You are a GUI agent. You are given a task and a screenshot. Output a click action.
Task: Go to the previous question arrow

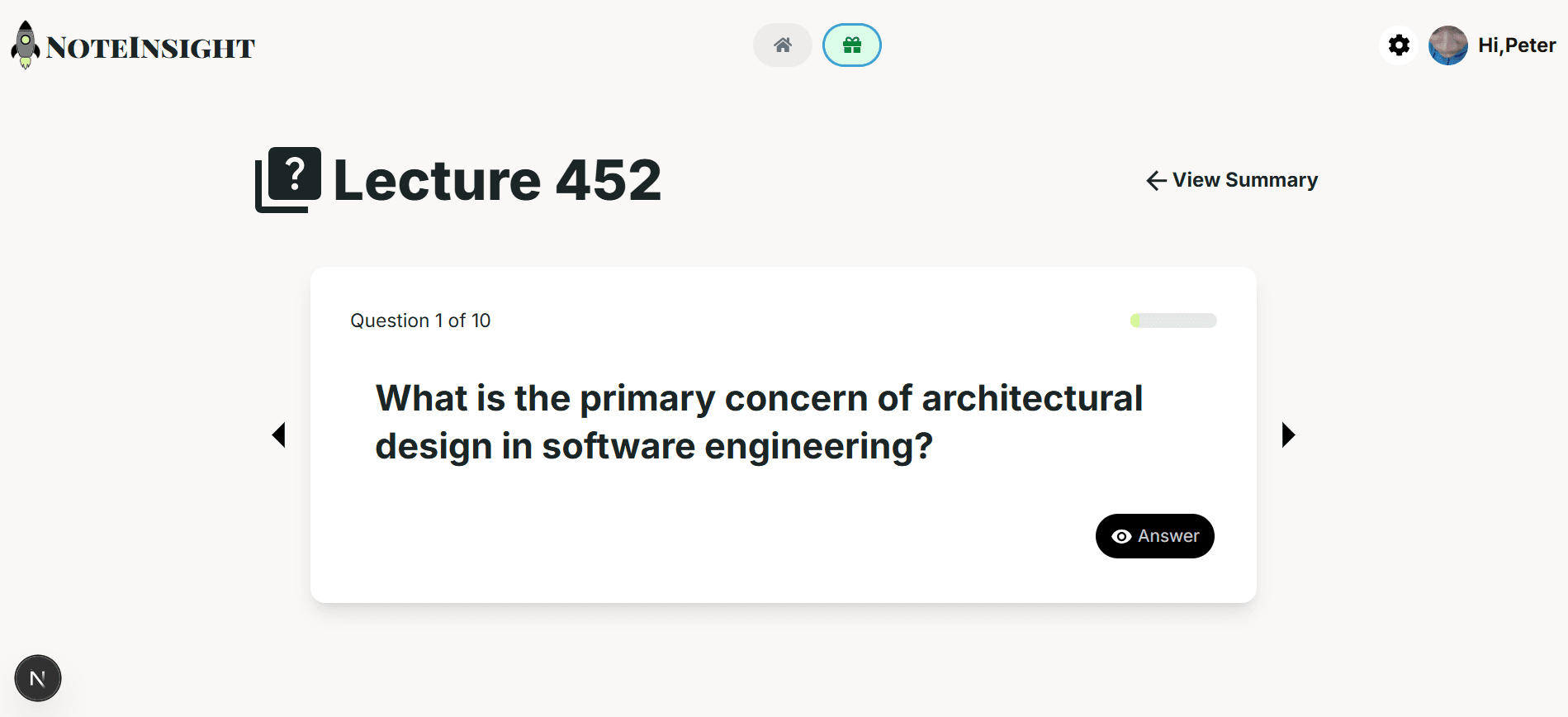point(279,434)
